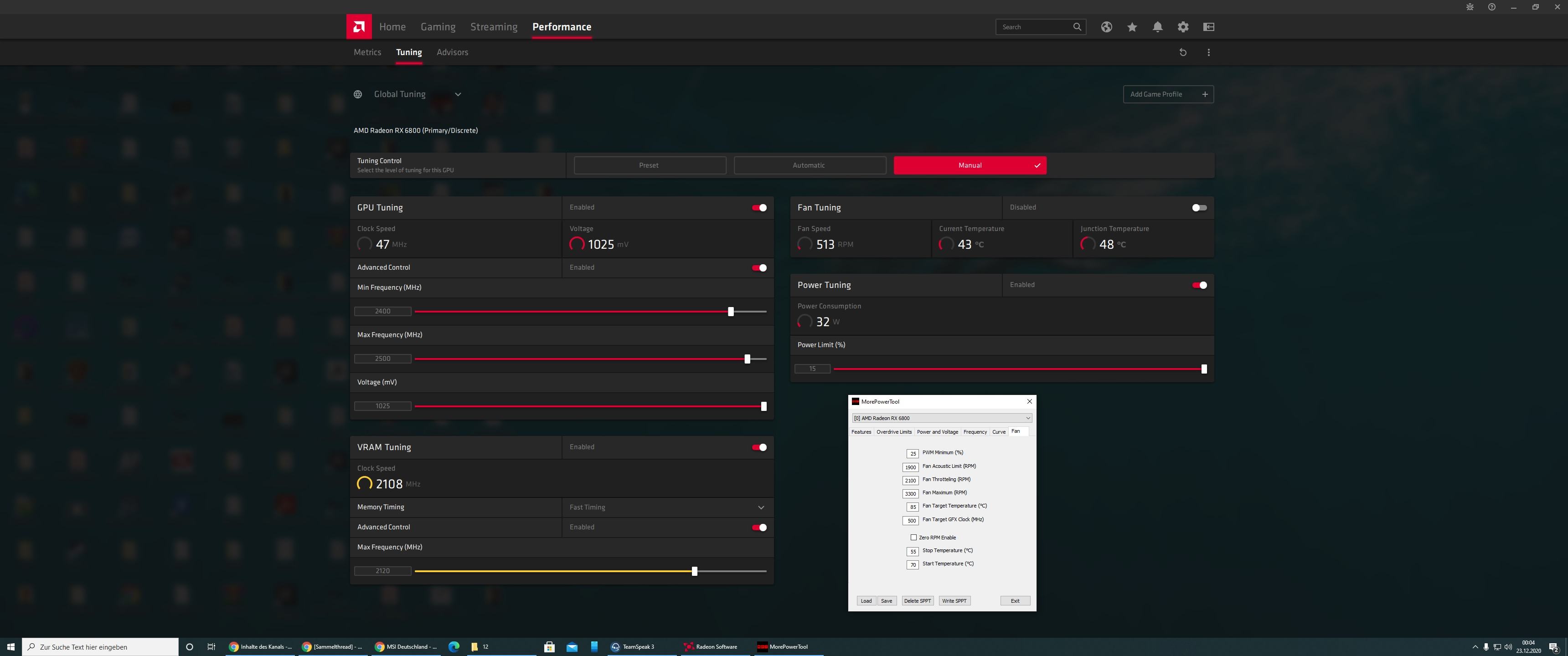This screenshot has height=656, width=1568.
Task: Click the Voltage 1025 input field
Action: click(383, 406)
